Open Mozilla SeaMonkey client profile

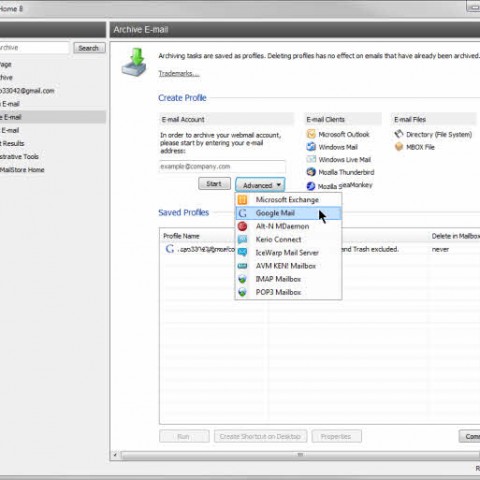345,186
